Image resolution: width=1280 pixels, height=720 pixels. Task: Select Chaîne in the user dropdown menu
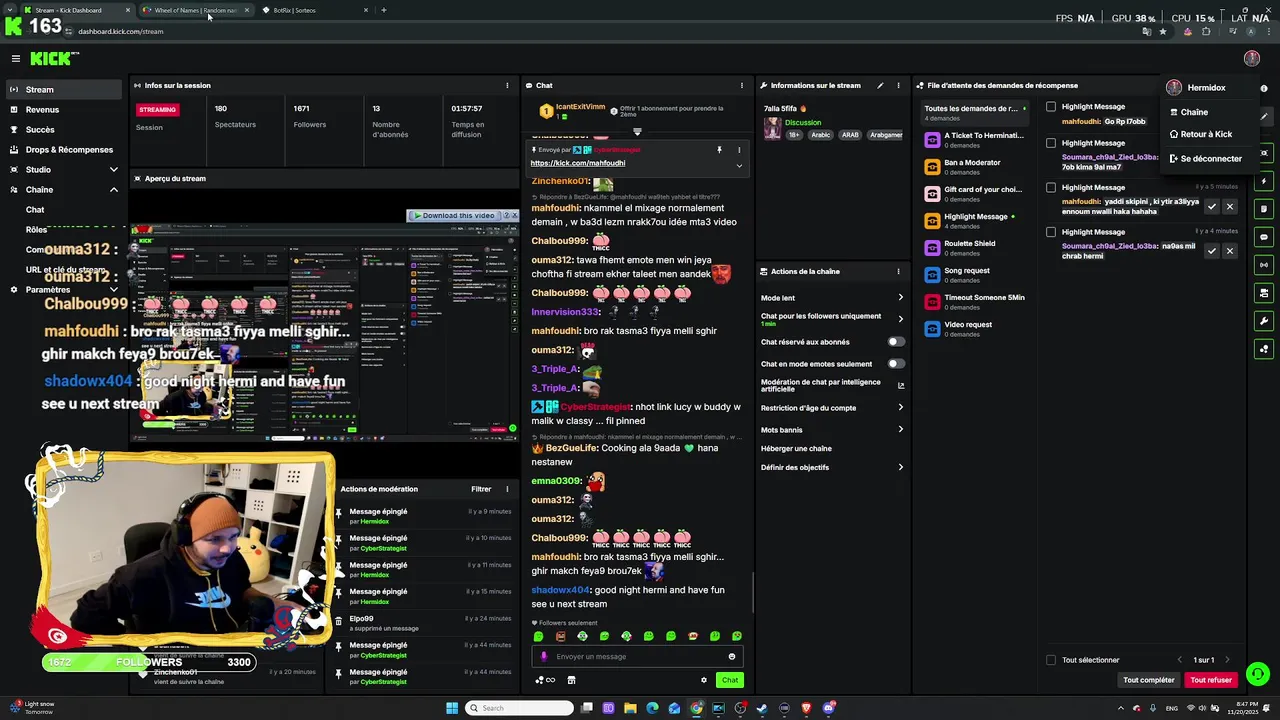pos(1205,112)
